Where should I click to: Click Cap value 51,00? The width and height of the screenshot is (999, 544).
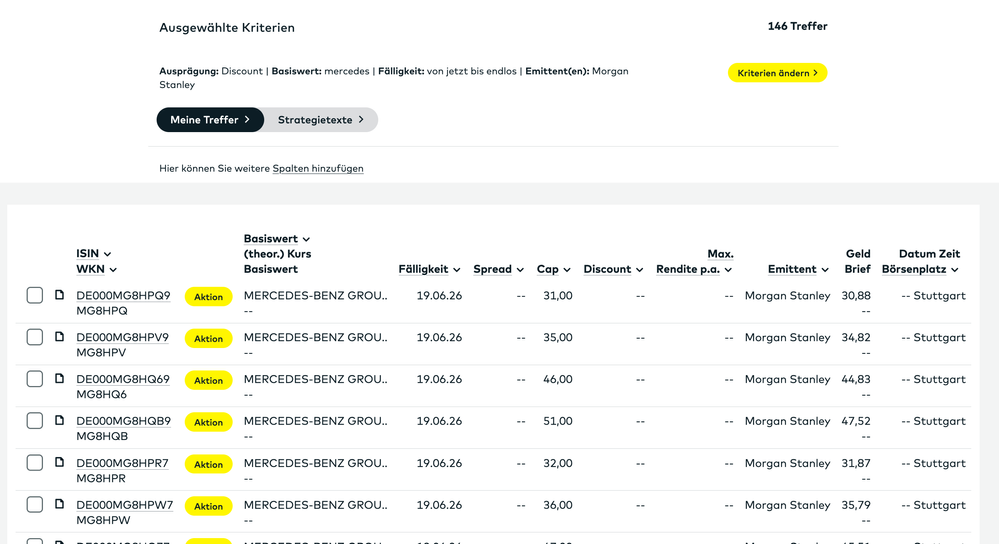[x=557, y=421]
